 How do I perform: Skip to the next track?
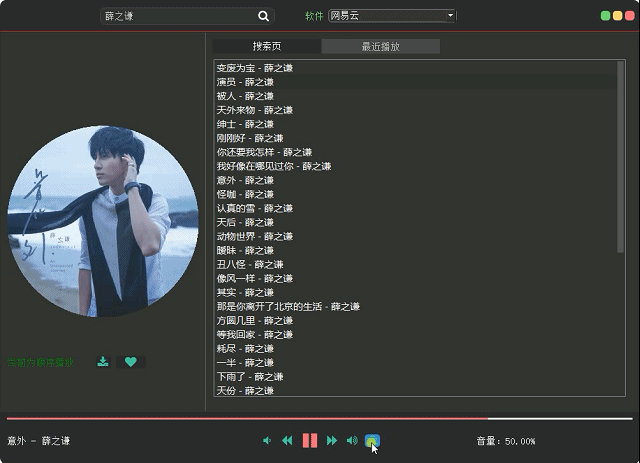(332, 441)
